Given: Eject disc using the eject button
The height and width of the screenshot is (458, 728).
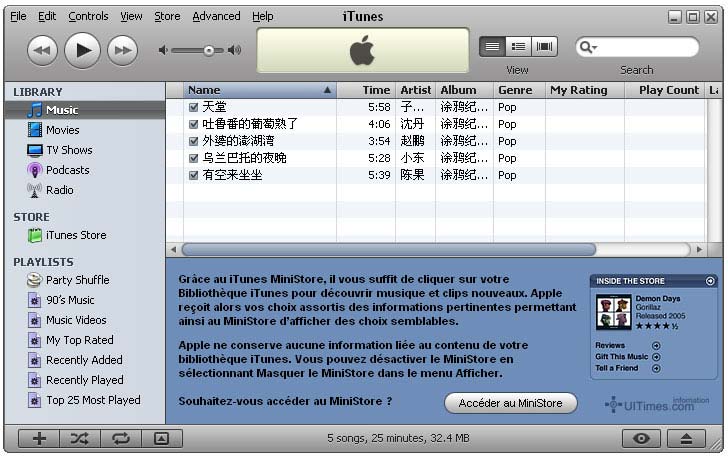Looking at the screenshot, I should click(x=686, y=438).
